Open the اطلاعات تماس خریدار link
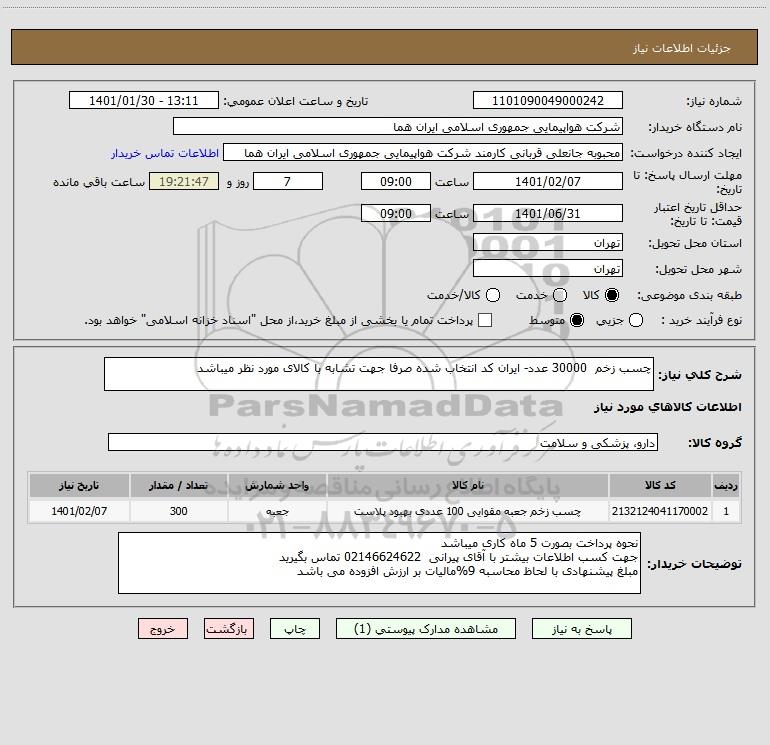This screenshot has height=745, width=770. click(165, 153)
